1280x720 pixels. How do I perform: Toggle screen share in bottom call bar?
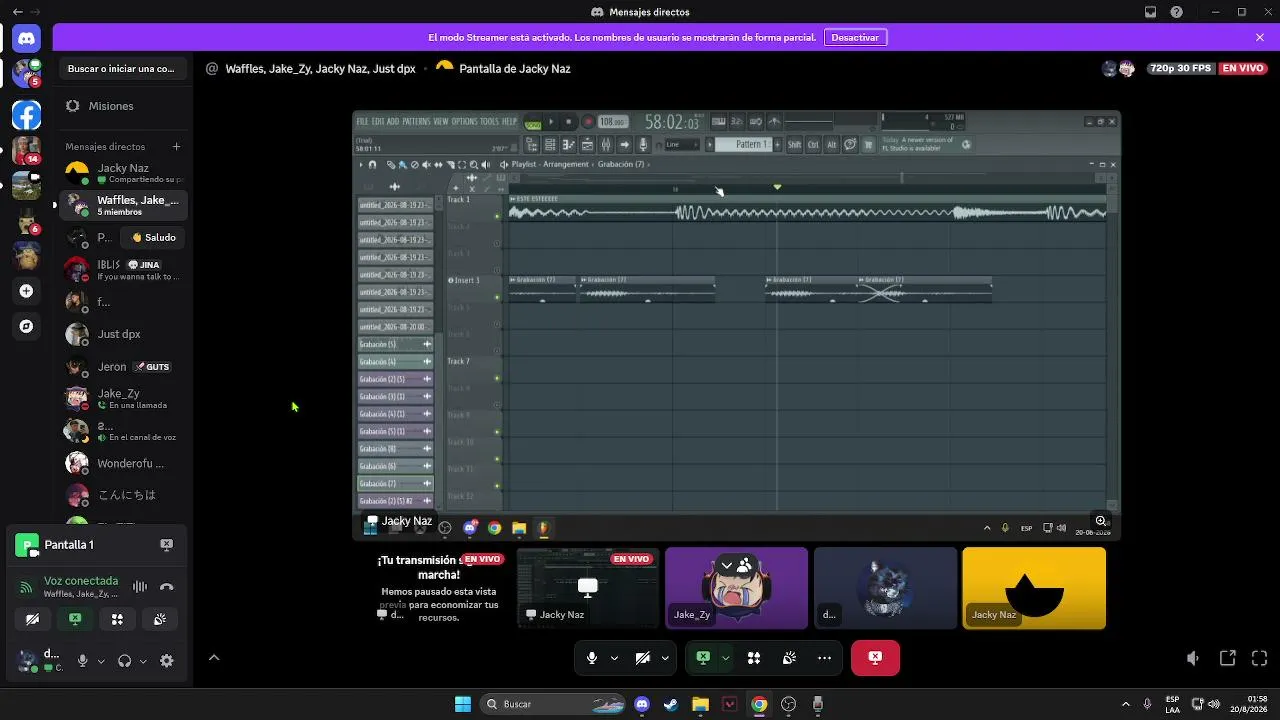coord(703,658)
